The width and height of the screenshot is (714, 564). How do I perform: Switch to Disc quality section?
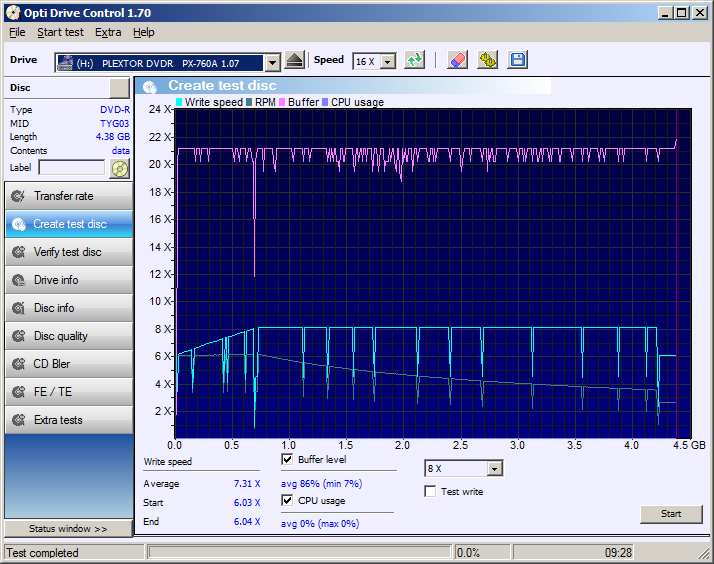coord(69,336)
